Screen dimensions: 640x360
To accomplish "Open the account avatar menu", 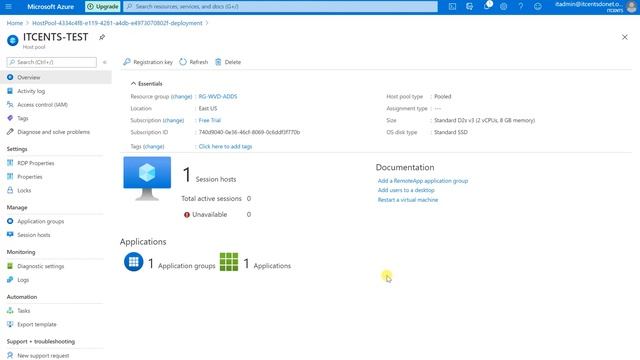I will pyautogui.click(x=631, y=7).
